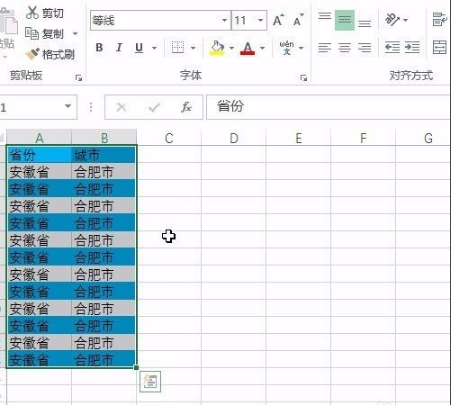This screenshot has width=451, height=405.
Task: Apply cell borders button
Action: click(x=178, y=48)
